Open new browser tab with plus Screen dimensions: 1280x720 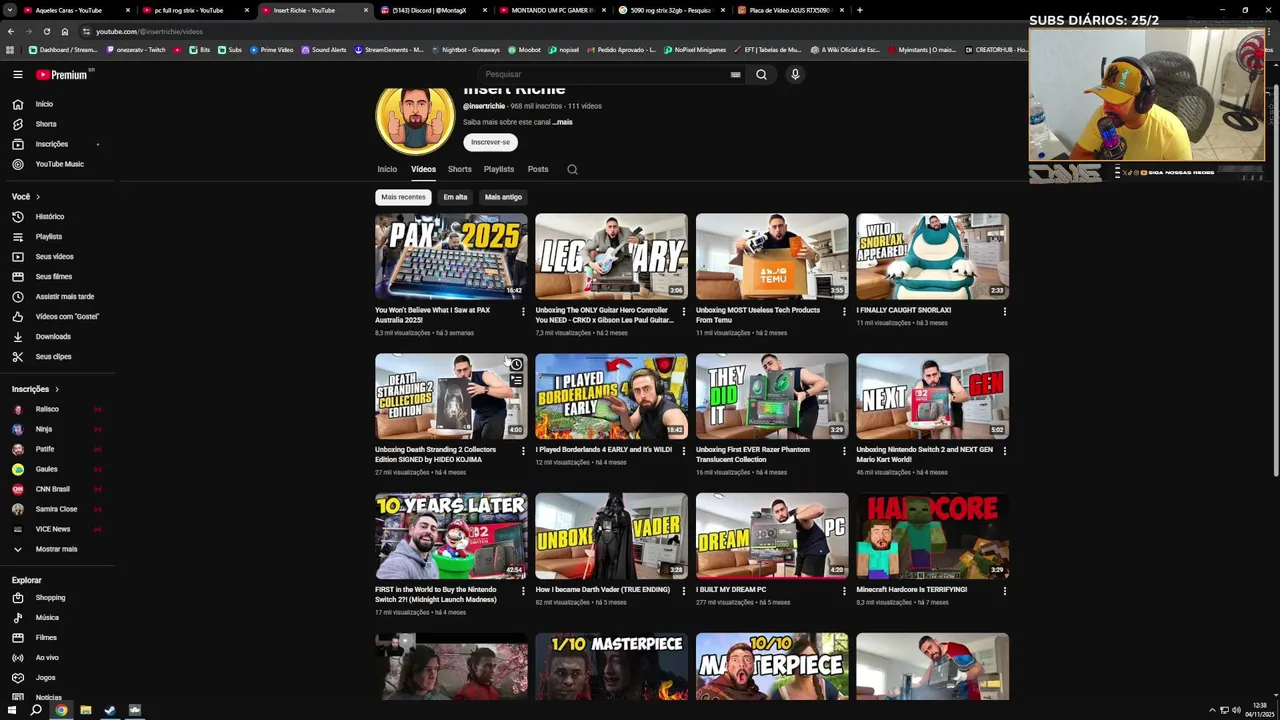(859, 10)
